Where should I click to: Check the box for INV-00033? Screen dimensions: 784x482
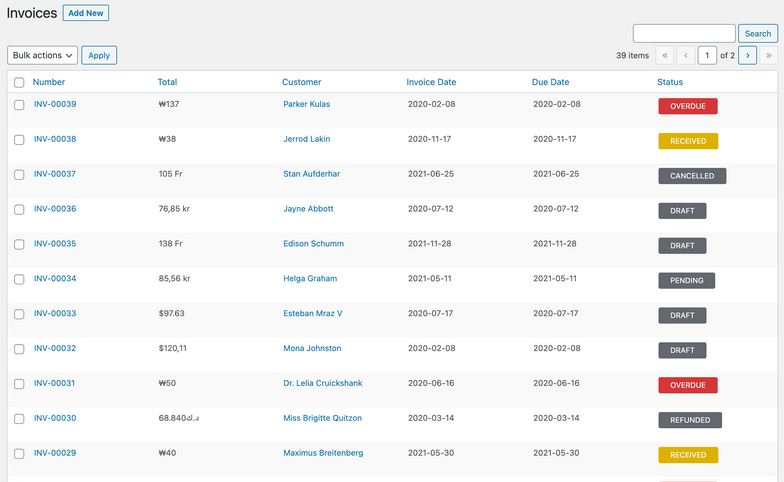tap(19, 314)
